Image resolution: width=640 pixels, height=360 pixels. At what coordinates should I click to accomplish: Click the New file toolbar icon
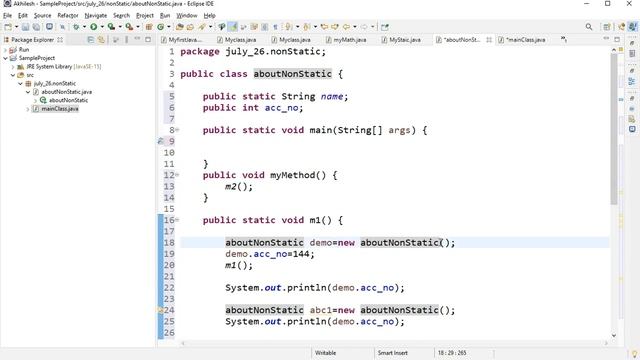8,27
